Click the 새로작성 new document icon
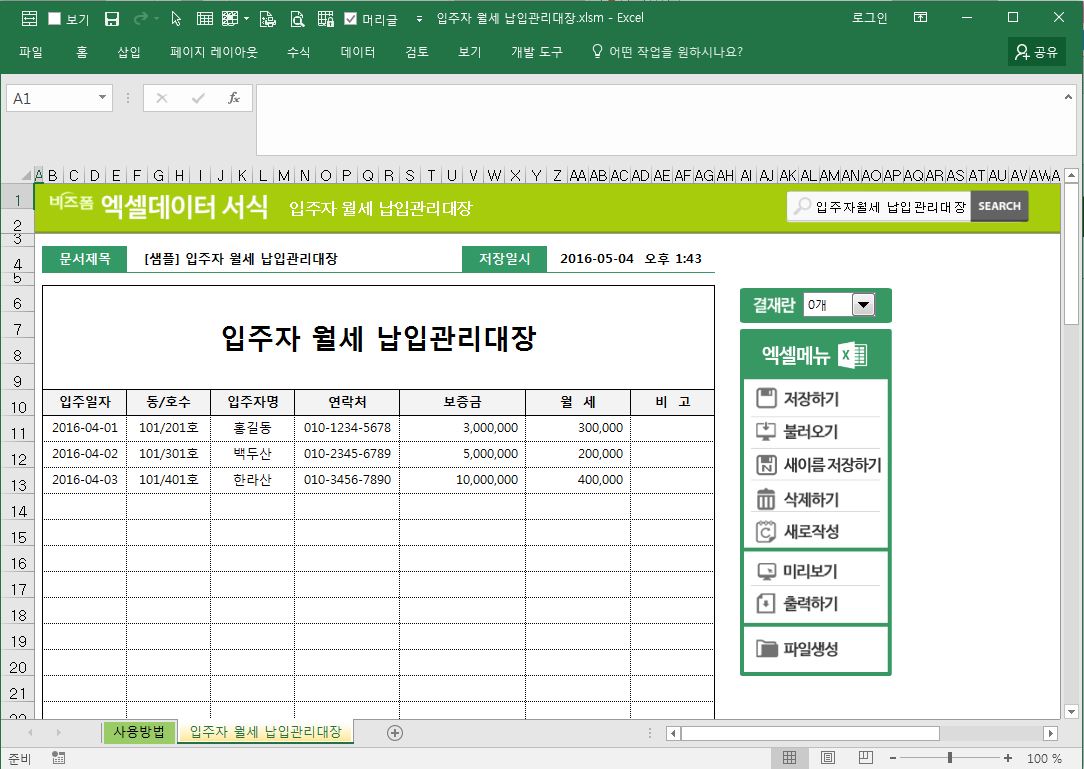The height and width of the screenshot is (769, 1084). (x=767, y=531)
